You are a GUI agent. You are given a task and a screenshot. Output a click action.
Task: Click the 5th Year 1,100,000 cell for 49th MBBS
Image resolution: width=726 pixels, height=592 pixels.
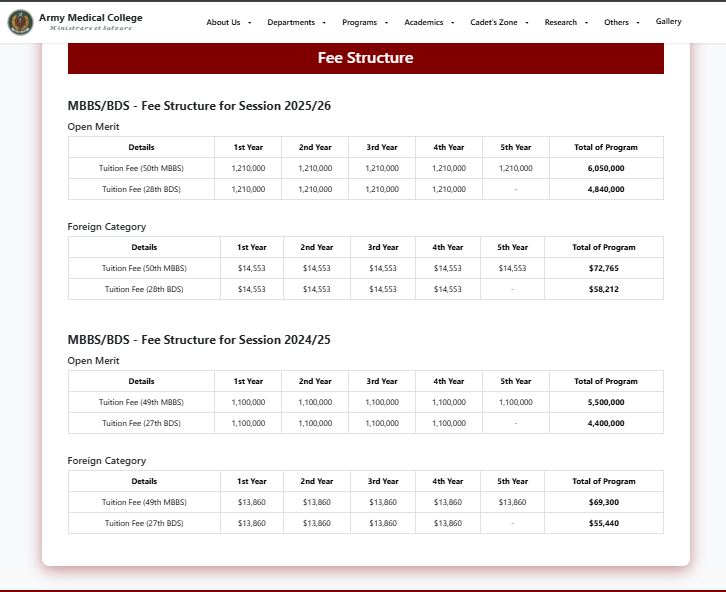[x=516, y=402]
